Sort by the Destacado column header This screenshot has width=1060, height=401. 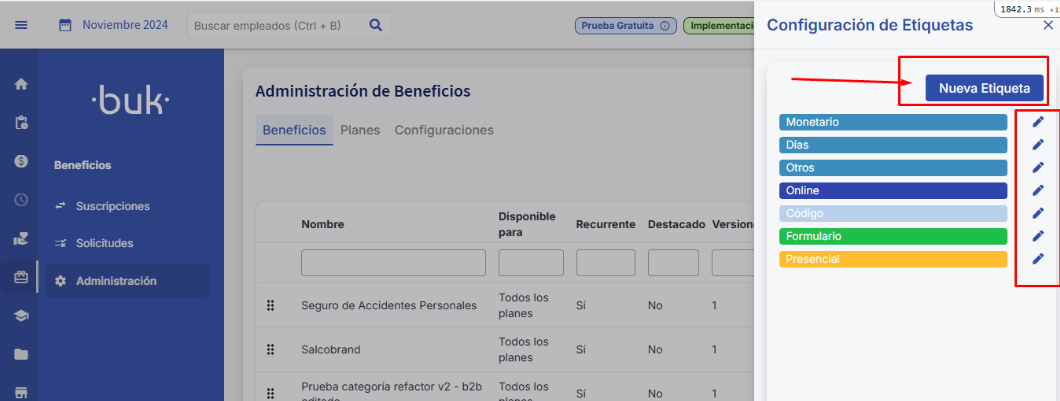(676, 224)
